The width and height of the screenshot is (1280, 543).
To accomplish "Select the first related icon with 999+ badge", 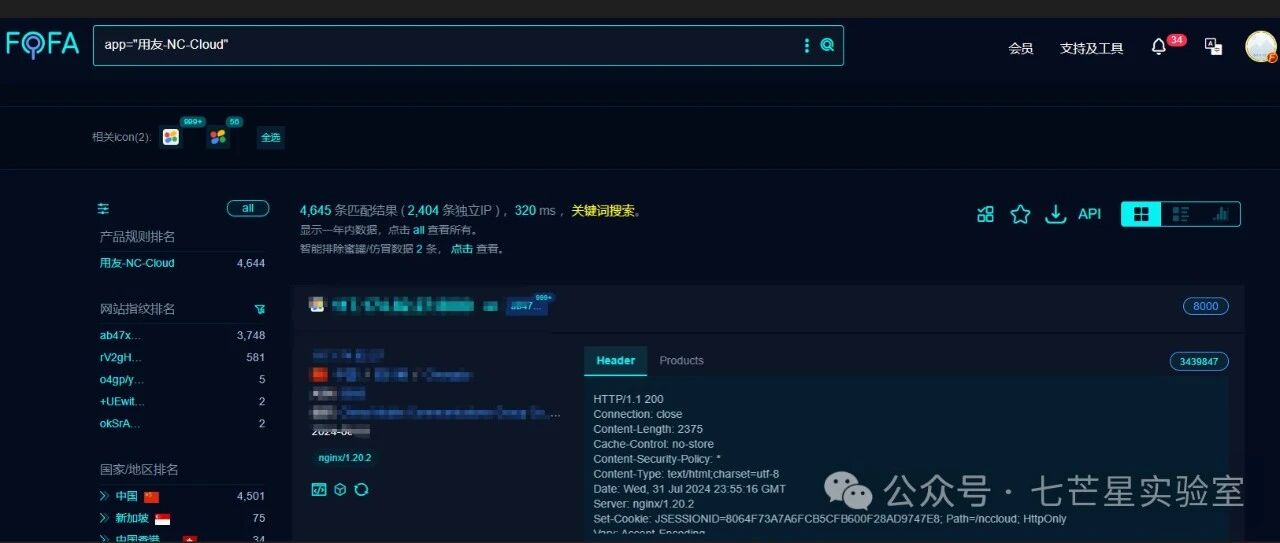I will (x=171, y=137).
